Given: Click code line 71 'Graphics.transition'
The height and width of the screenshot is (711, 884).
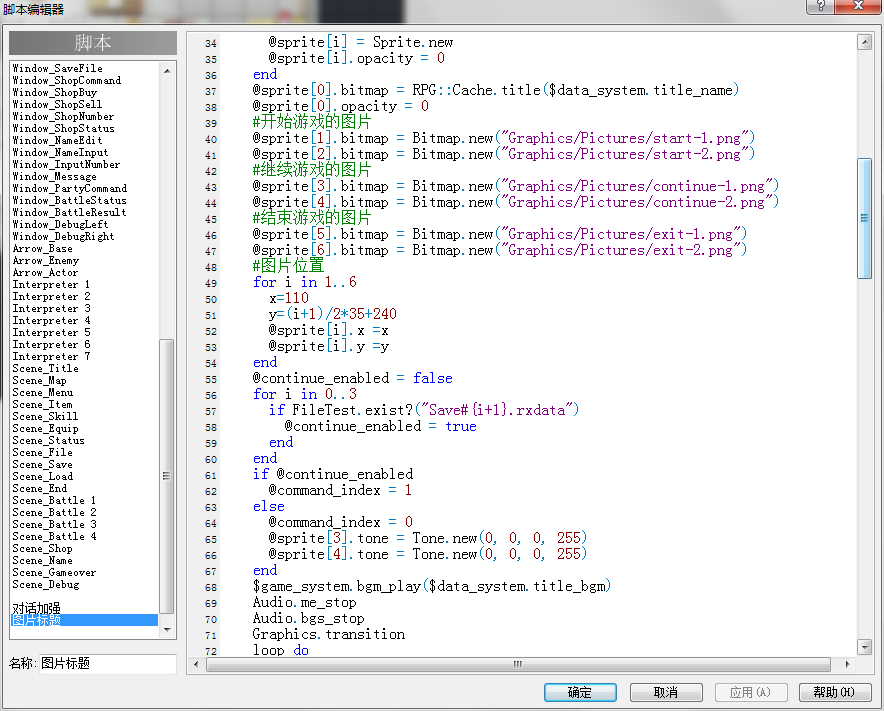Looking at the screenshot, I should click(329, 634).
